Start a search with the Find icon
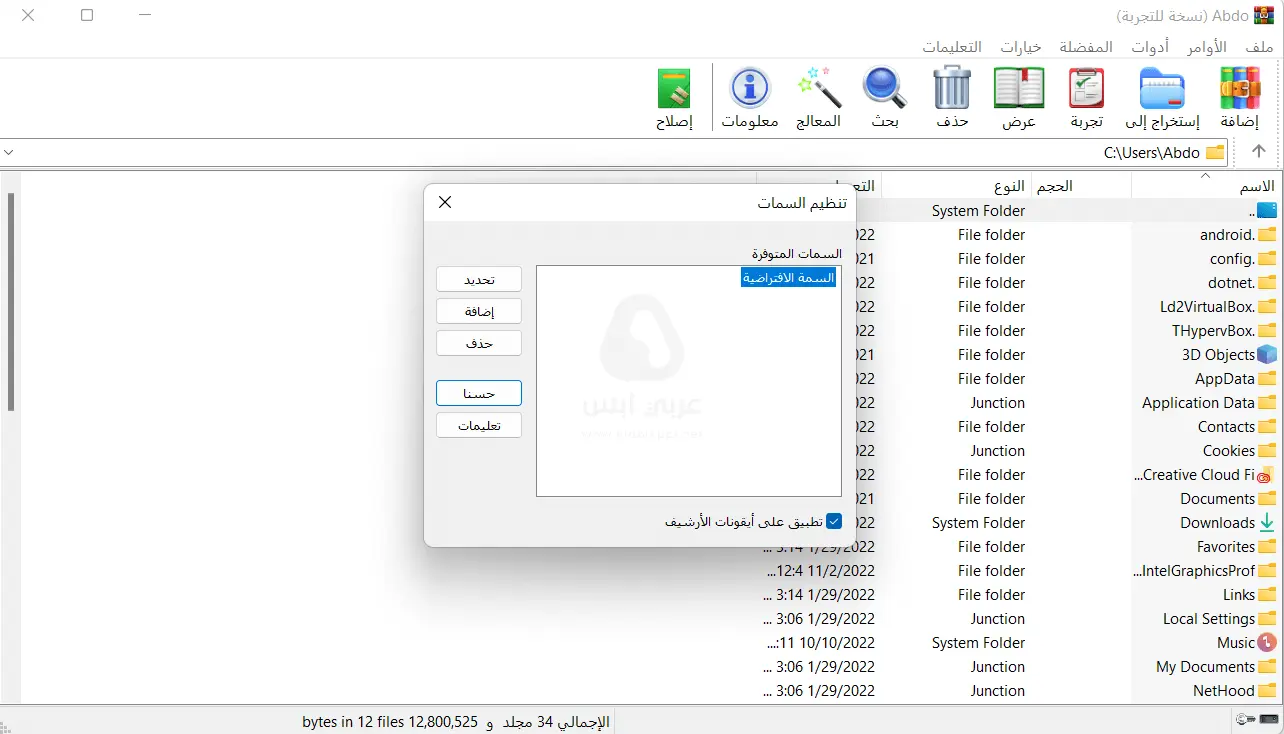 [x=884, y=95]
